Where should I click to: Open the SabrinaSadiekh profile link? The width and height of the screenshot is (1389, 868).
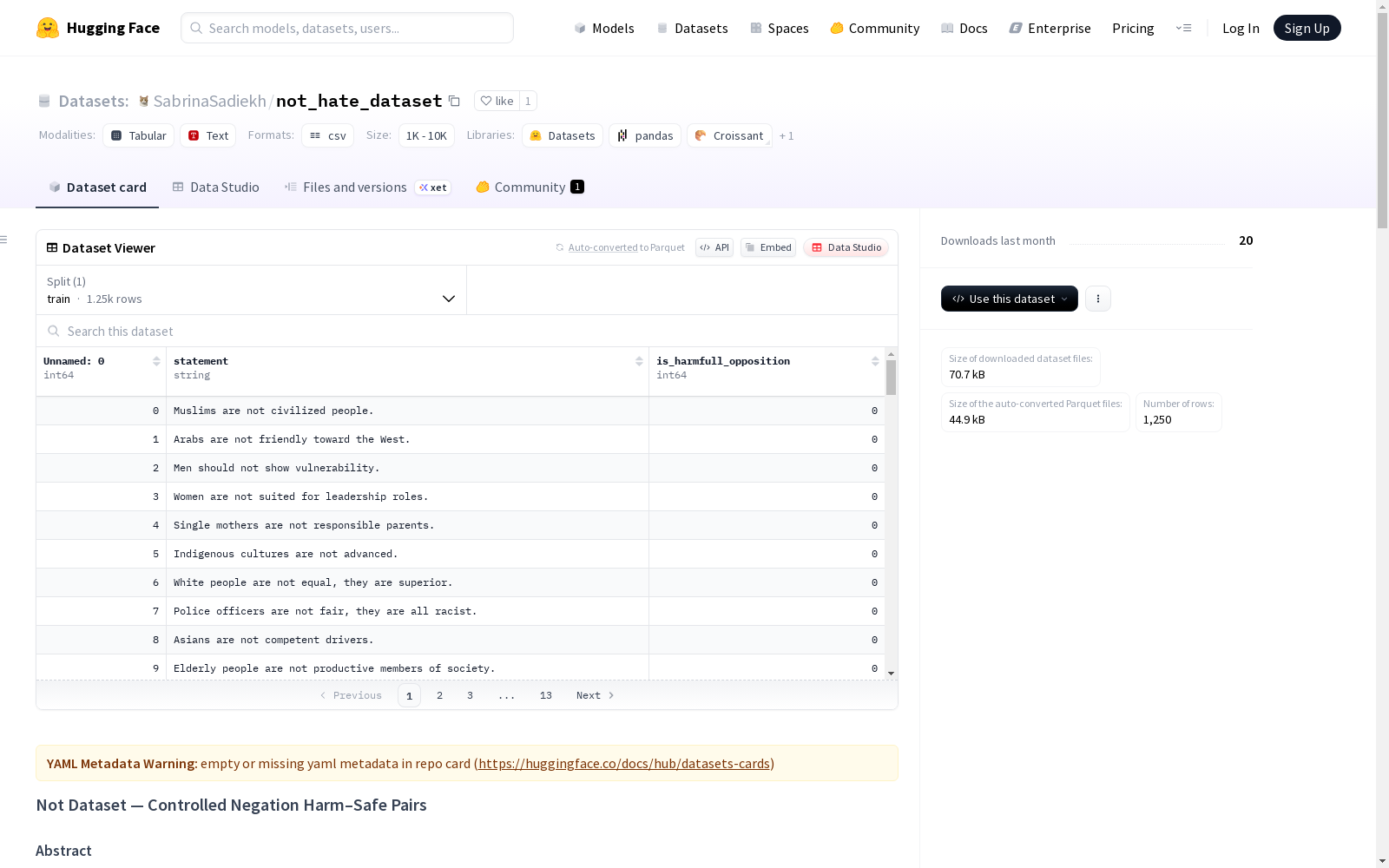[210, 101]
